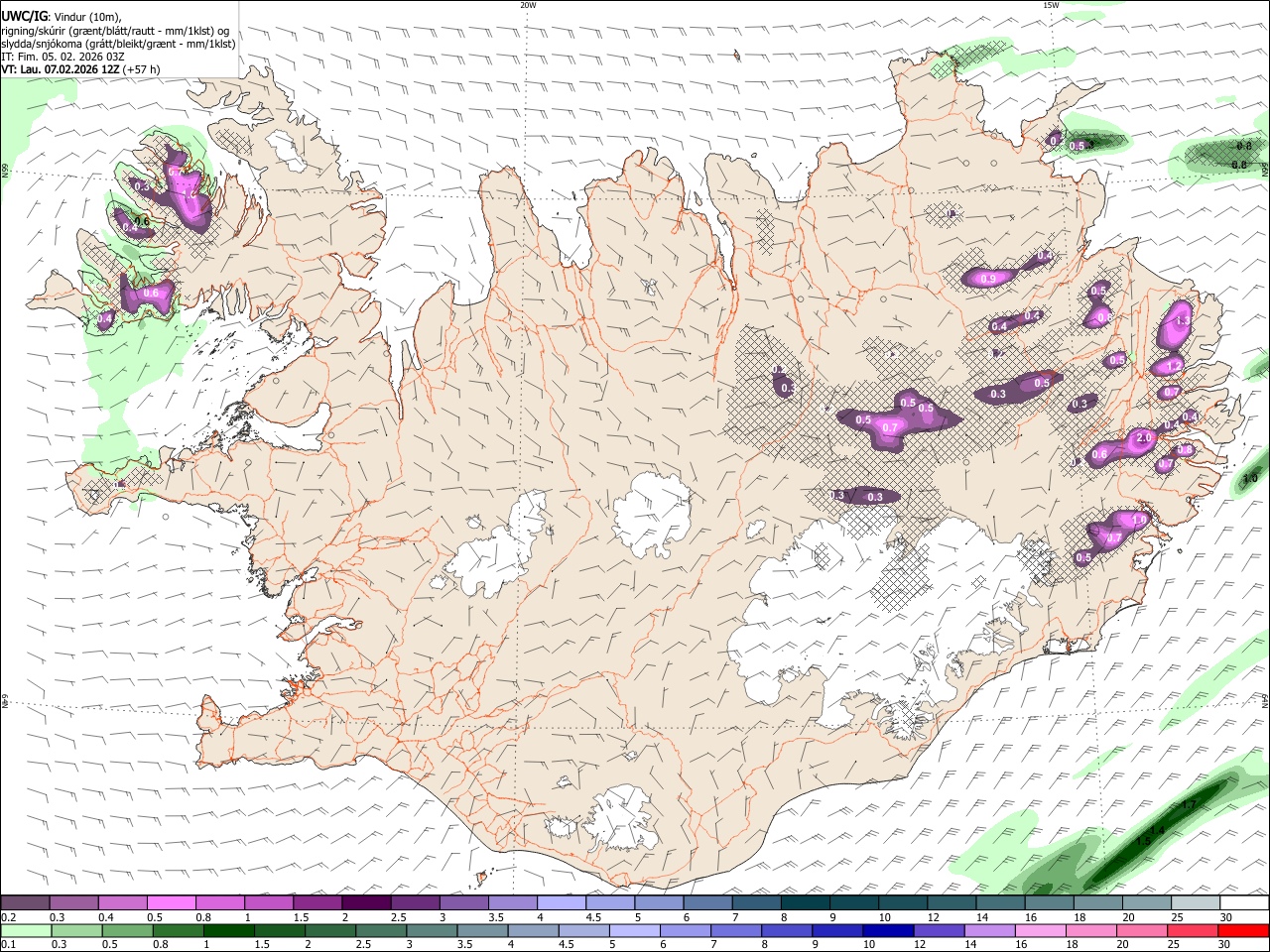
Task: Click the 15W longitude label
Action: [1051, 5]
